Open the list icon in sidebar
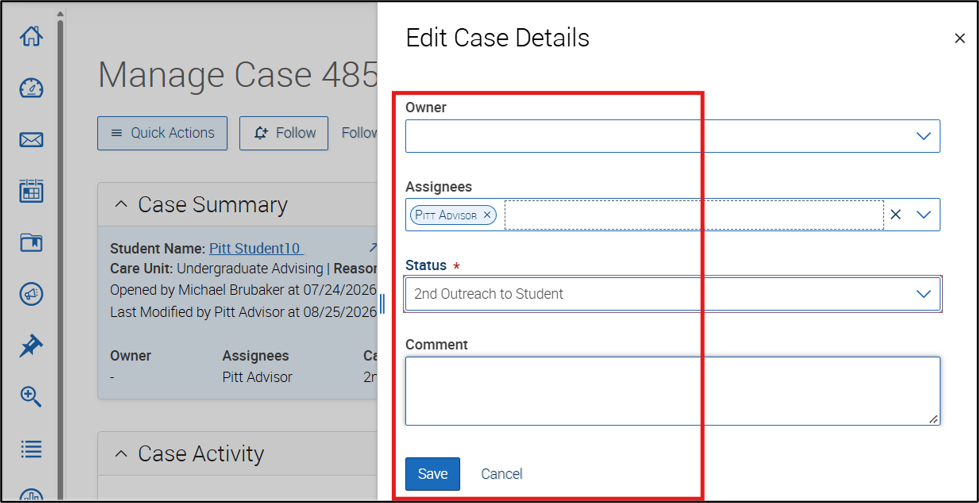The height and width of the screenshot is (503, 979). pyautogui.click(x=31, y=448)
